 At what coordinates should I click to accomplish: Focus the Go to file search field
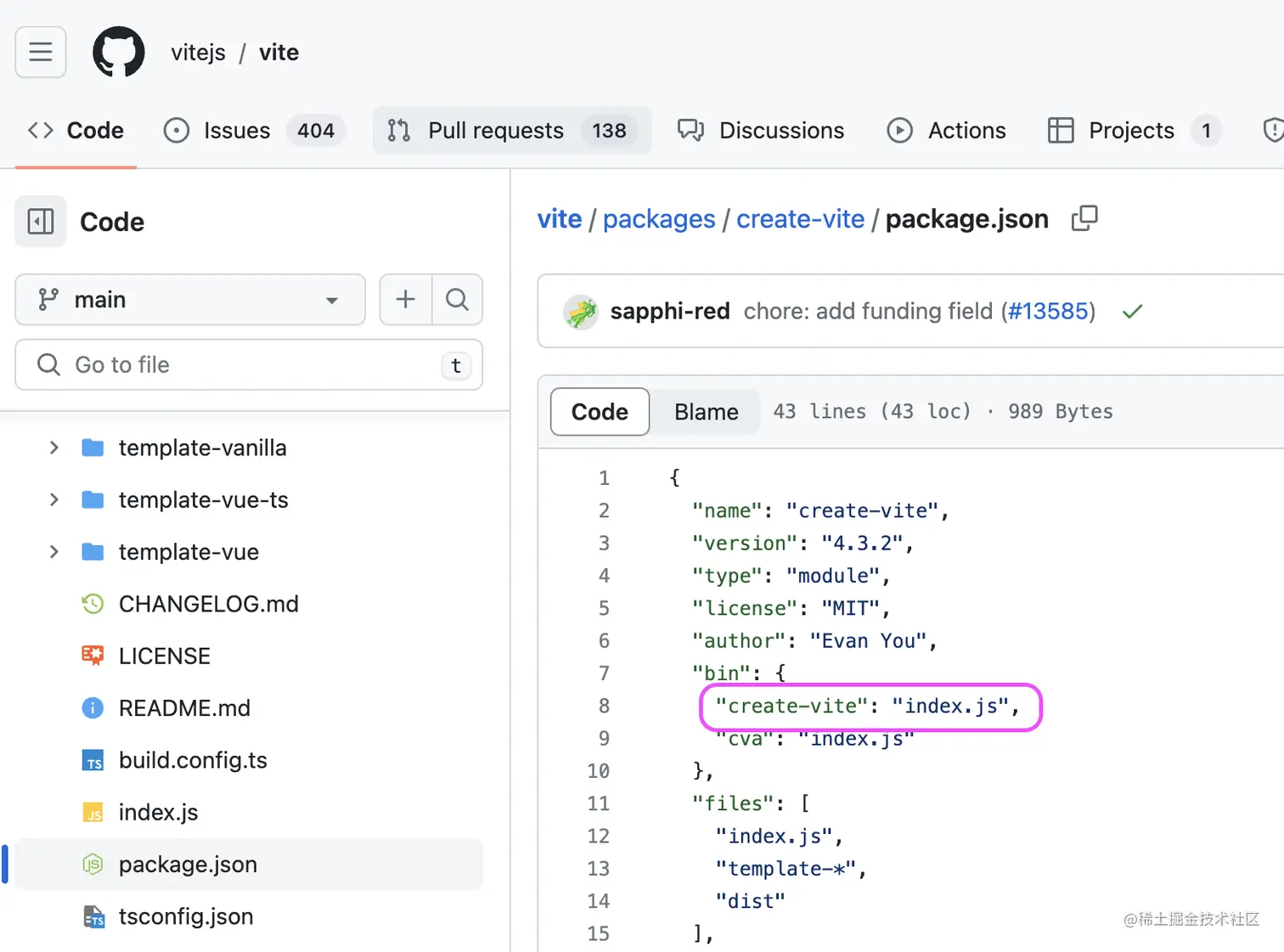point(249,364)
